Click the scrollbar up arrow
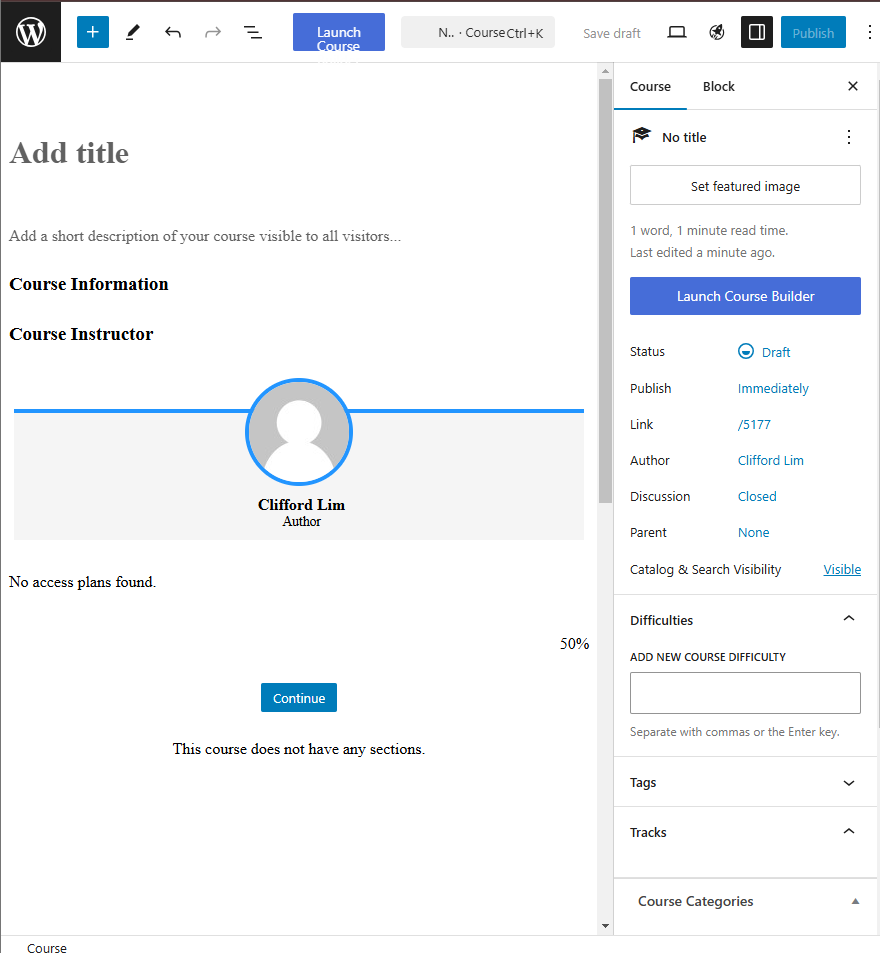This screenshot has width=880, height=953. pos(605,71)
